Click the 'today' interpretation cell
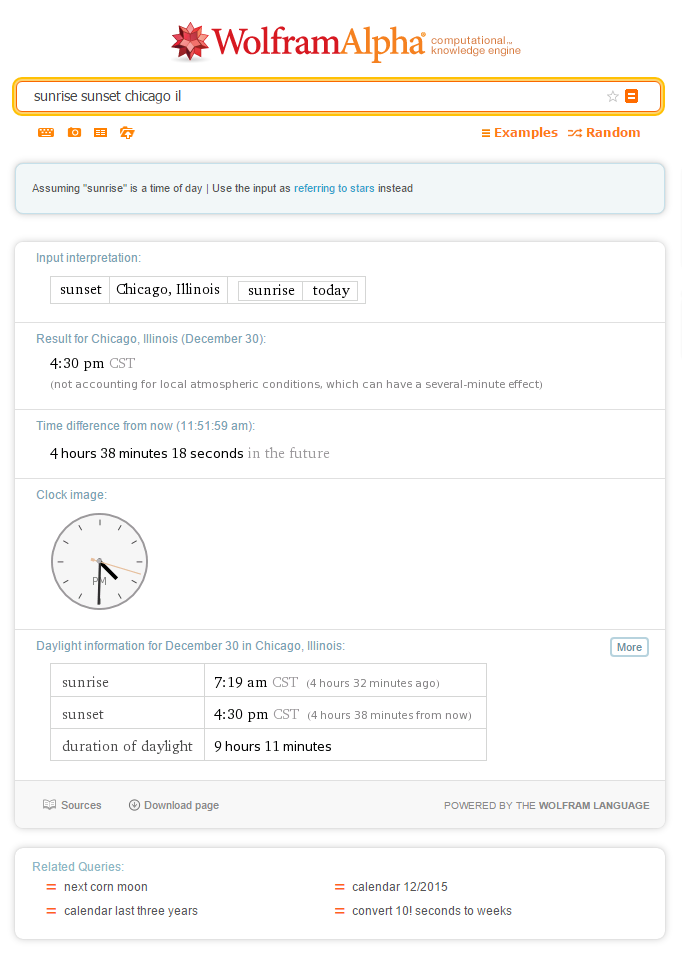Screen dimensions: 682x960 (331, 290)
